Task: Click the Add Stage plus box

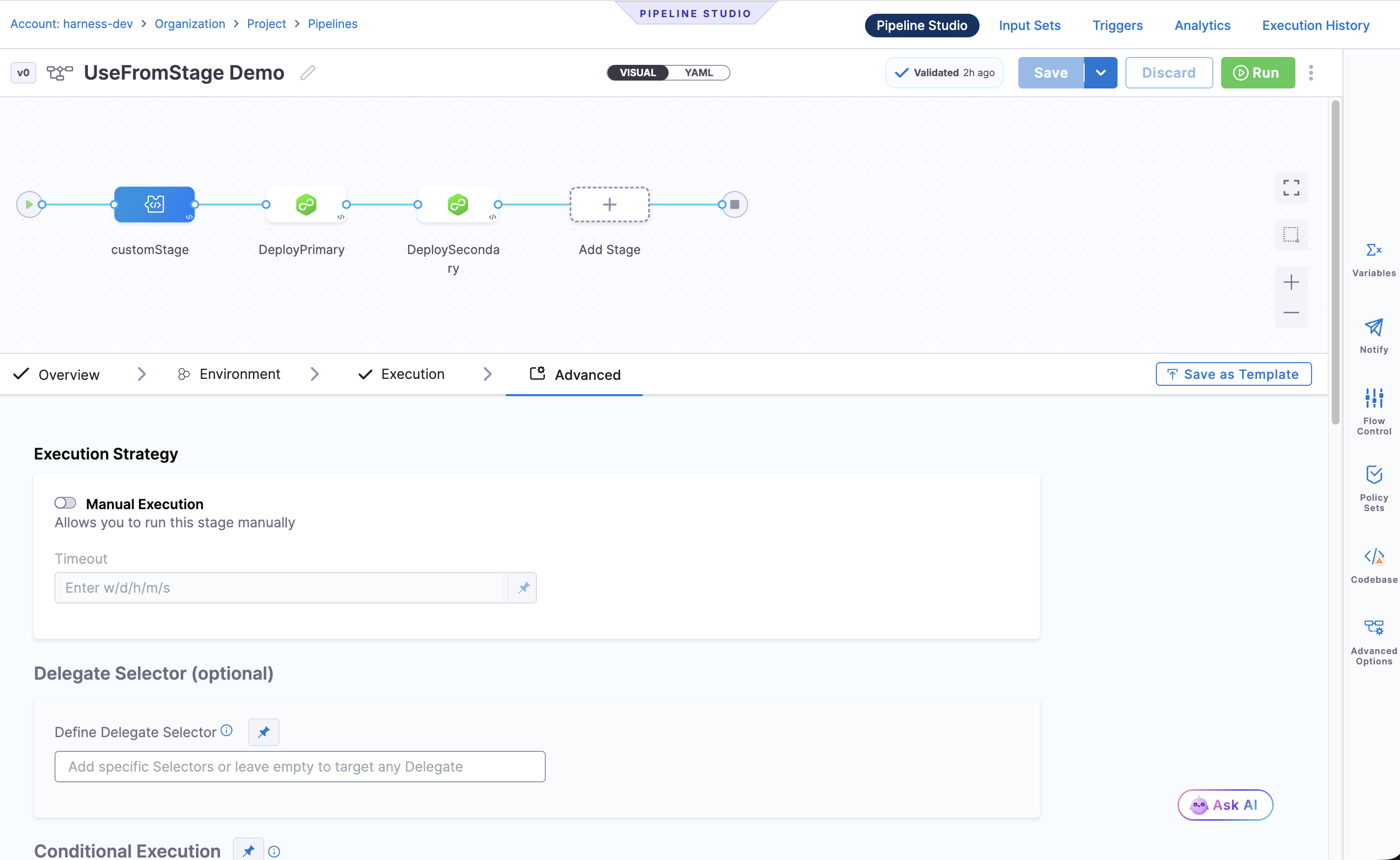Action: tap(609, 204)
